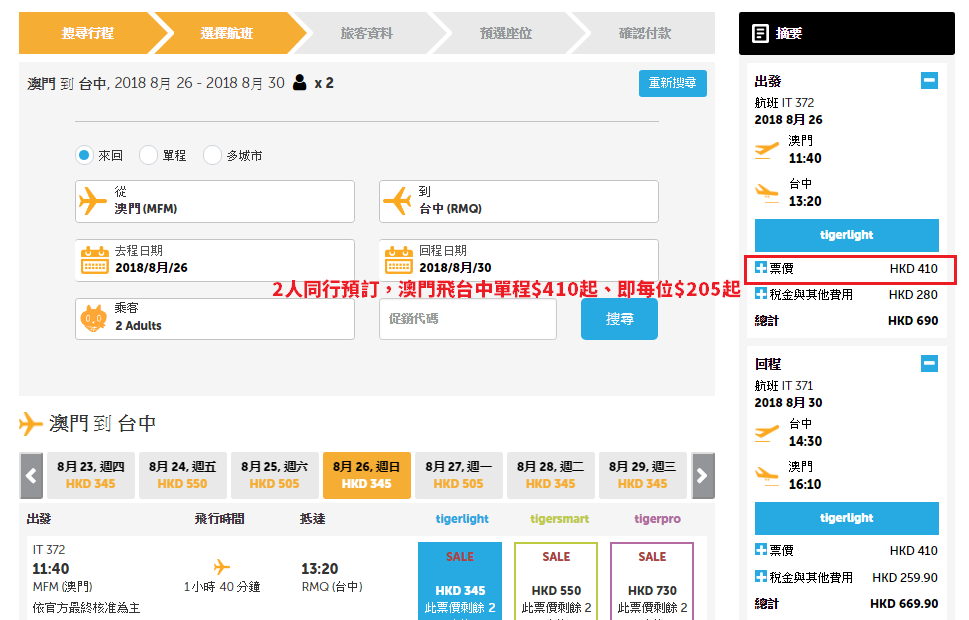Click calendar icon for 去程日期
Viewport: 969px width, 620px height.
pos(95,260)
